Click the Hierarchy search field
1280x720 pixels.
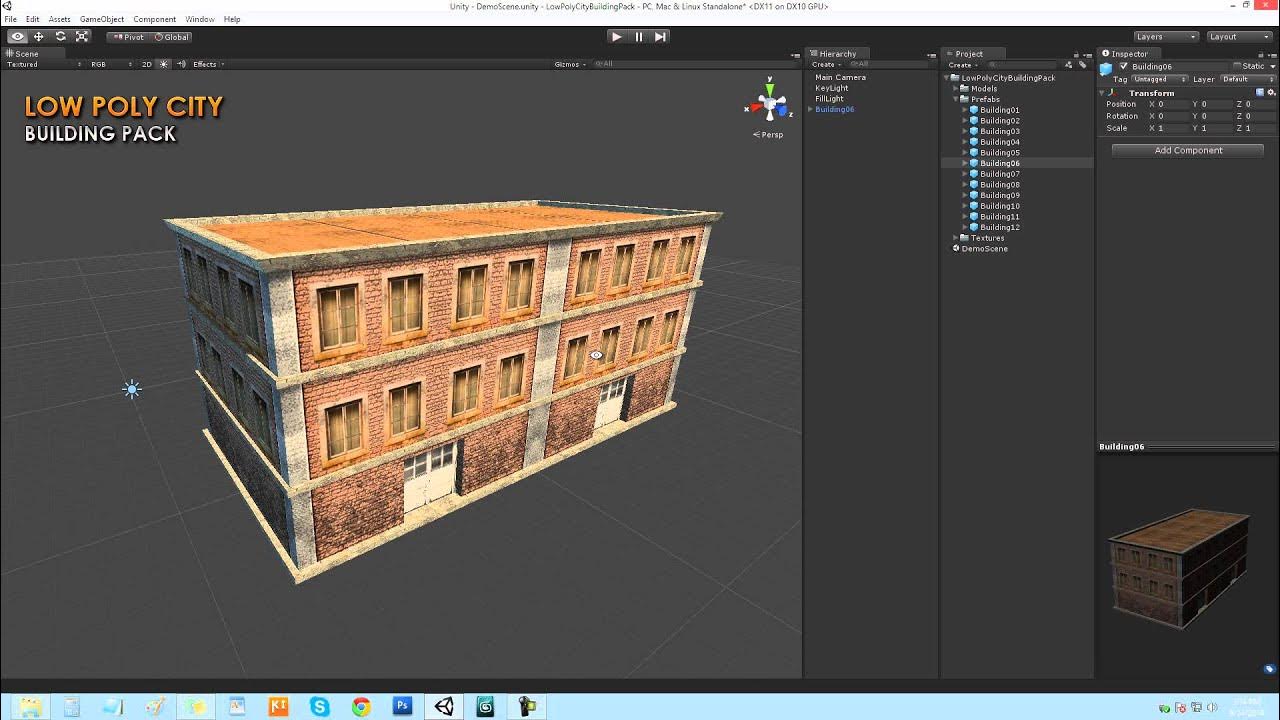click(890, 64)
